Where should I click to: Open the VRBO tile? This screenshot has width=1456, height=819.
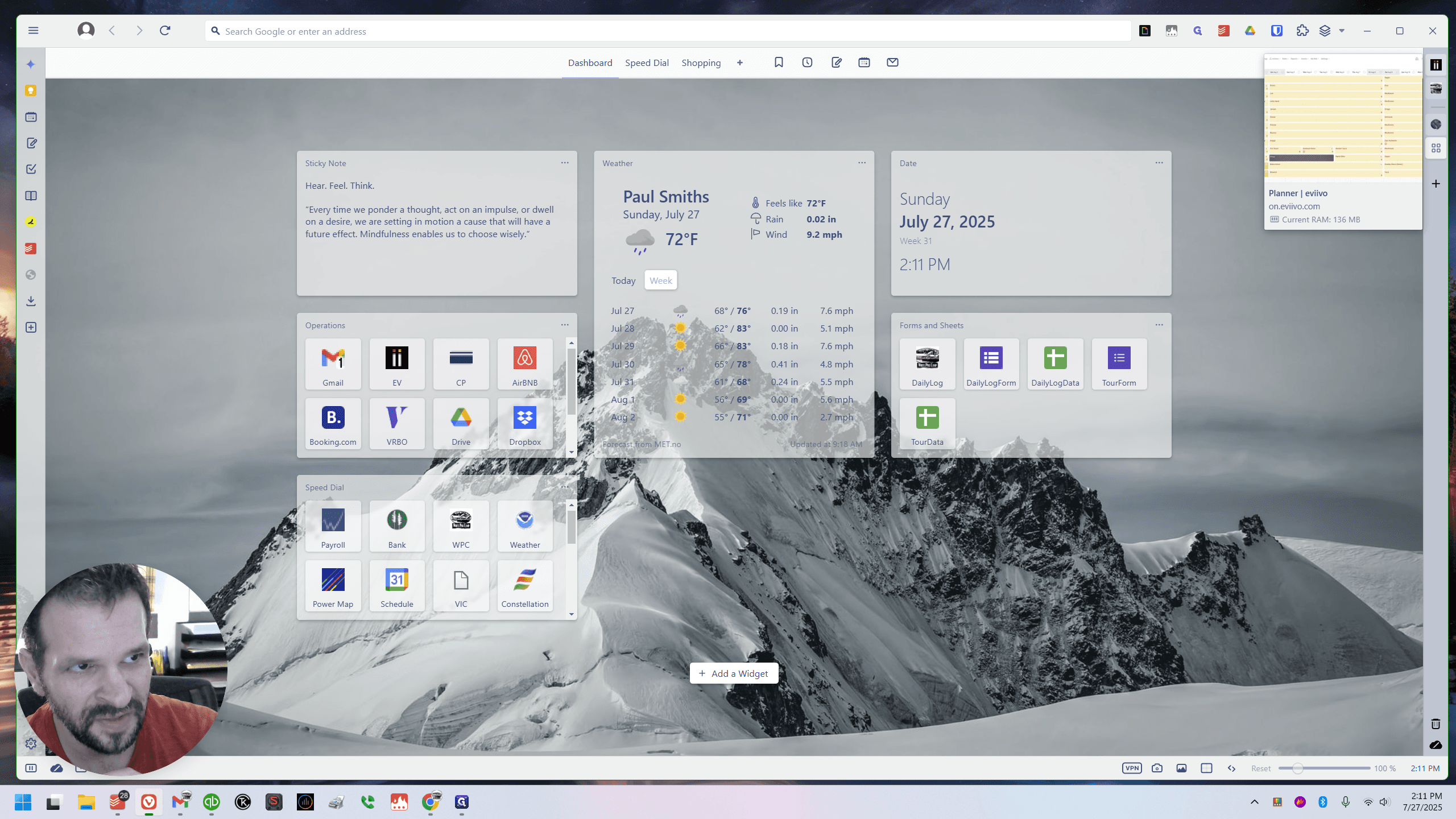[x=397, y=424]
